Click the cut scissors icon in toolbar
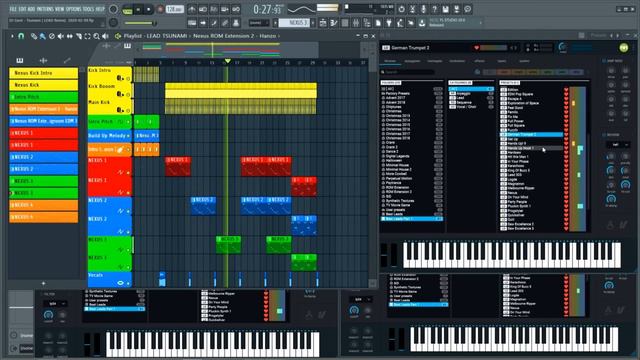Image resolution: width=640 pixels, height=360 pixels. click(412, 9)
